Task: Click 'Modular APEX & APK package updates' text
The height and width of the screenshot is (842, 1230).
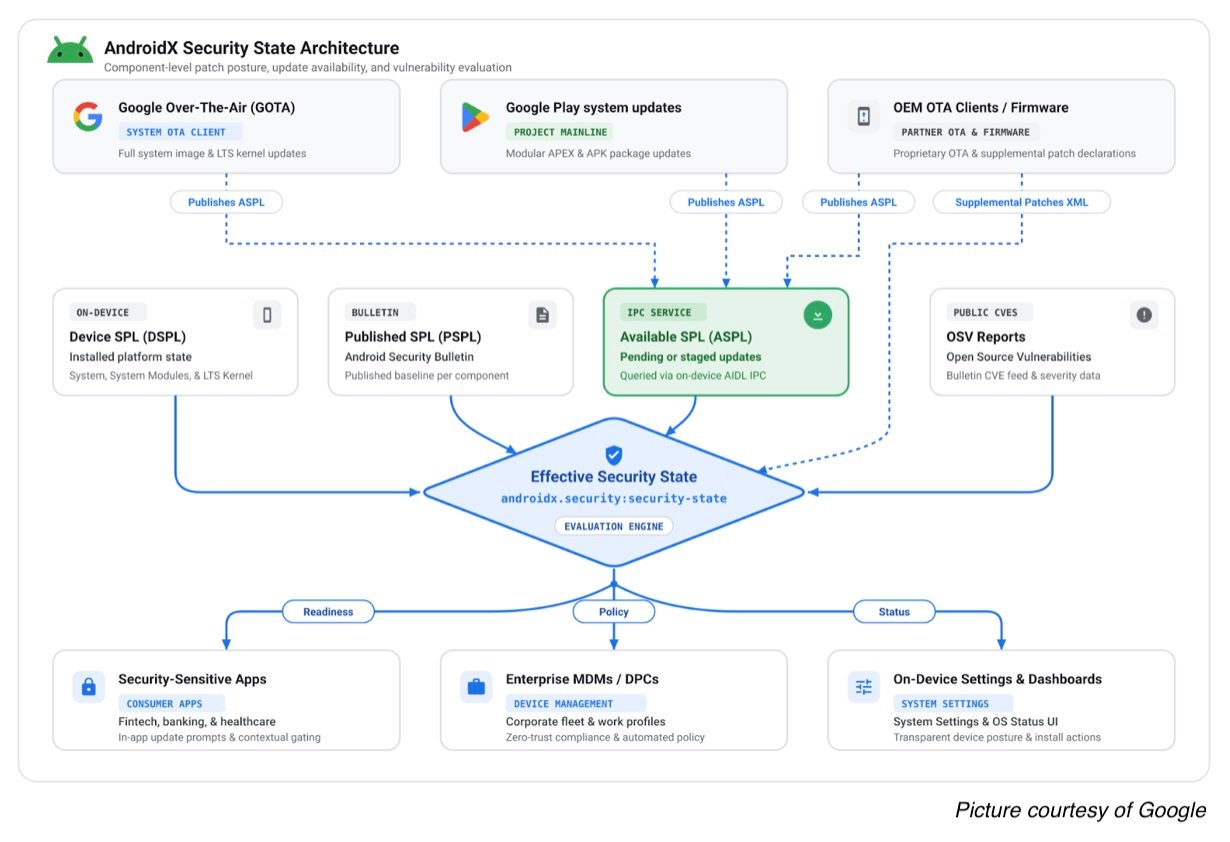Action: coord(598,154)
